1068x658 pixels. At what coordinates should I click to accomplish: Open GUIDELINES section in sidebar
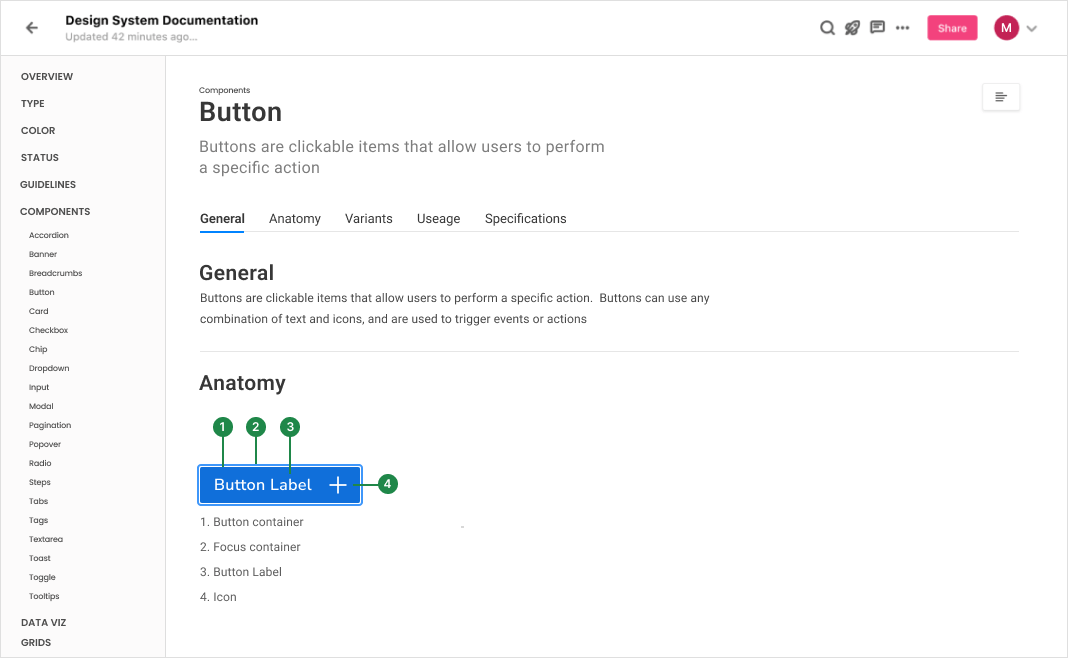coord(48,185)
